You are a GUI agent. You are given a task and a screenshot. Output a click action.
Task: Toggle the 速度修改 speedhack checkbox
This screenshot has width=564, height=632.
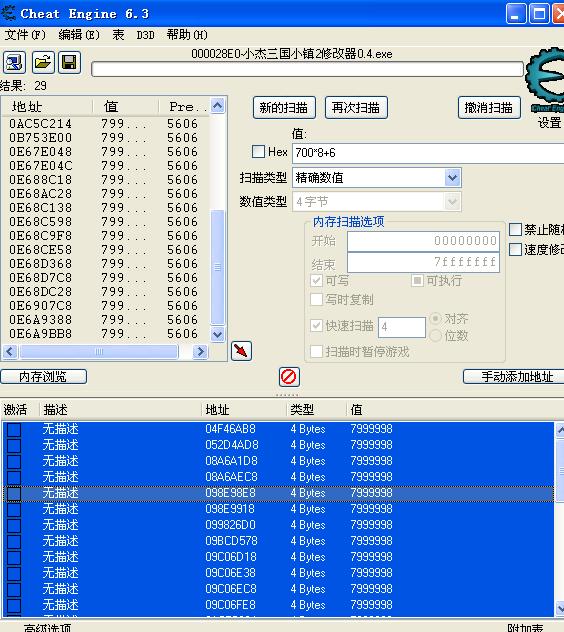pos(515,249)
